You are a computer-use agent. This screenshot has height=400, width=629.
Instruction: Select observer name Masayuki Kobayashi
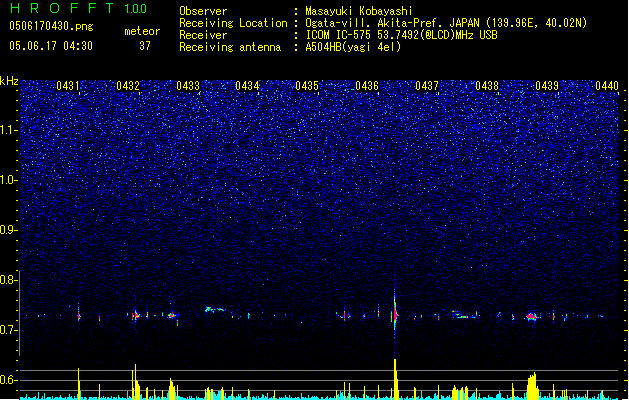(x=359, y=11)
